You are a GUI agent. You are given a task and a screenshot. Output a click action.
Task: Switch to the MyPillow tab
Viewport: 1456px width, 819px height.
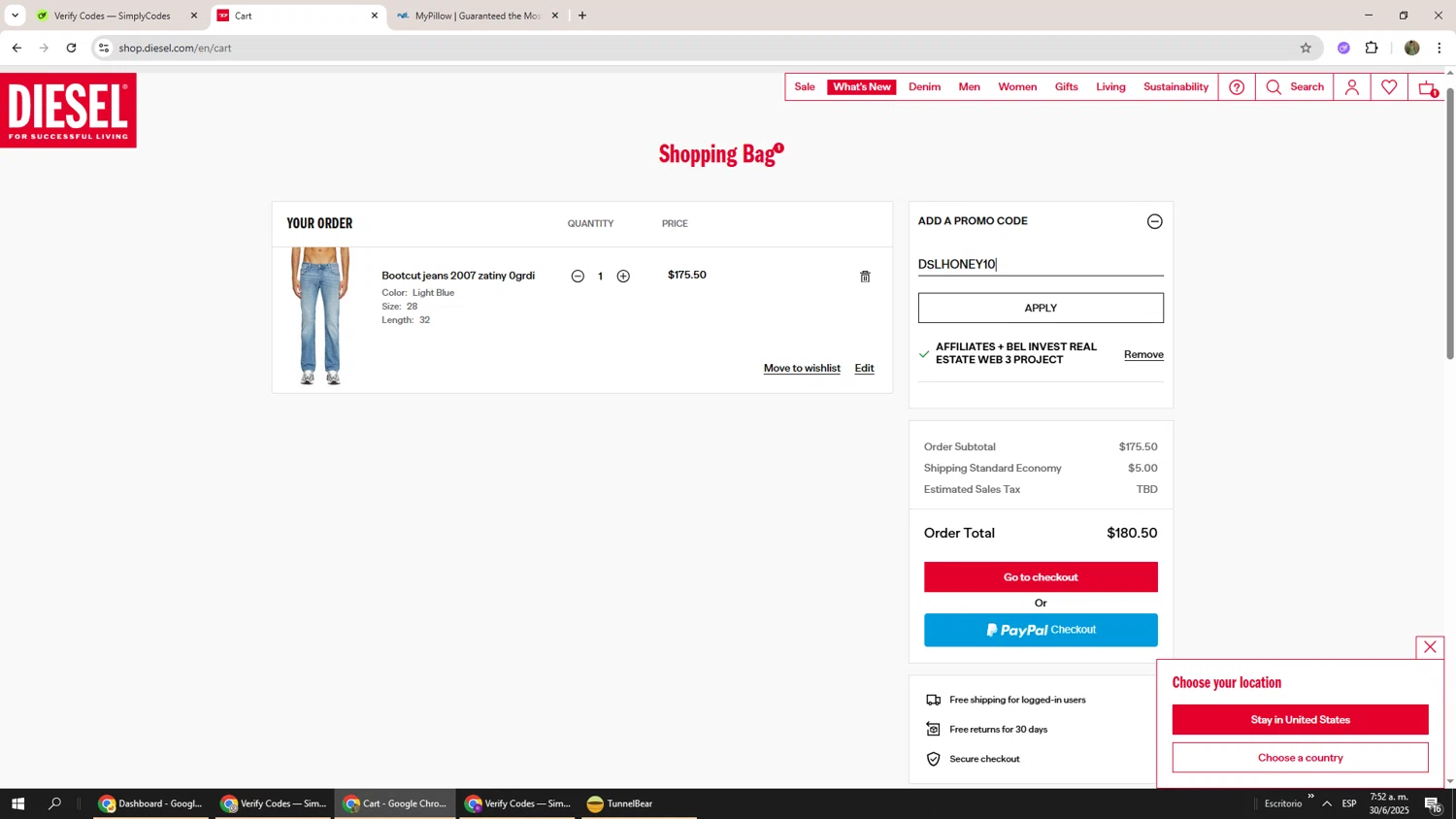pos(476,16)
